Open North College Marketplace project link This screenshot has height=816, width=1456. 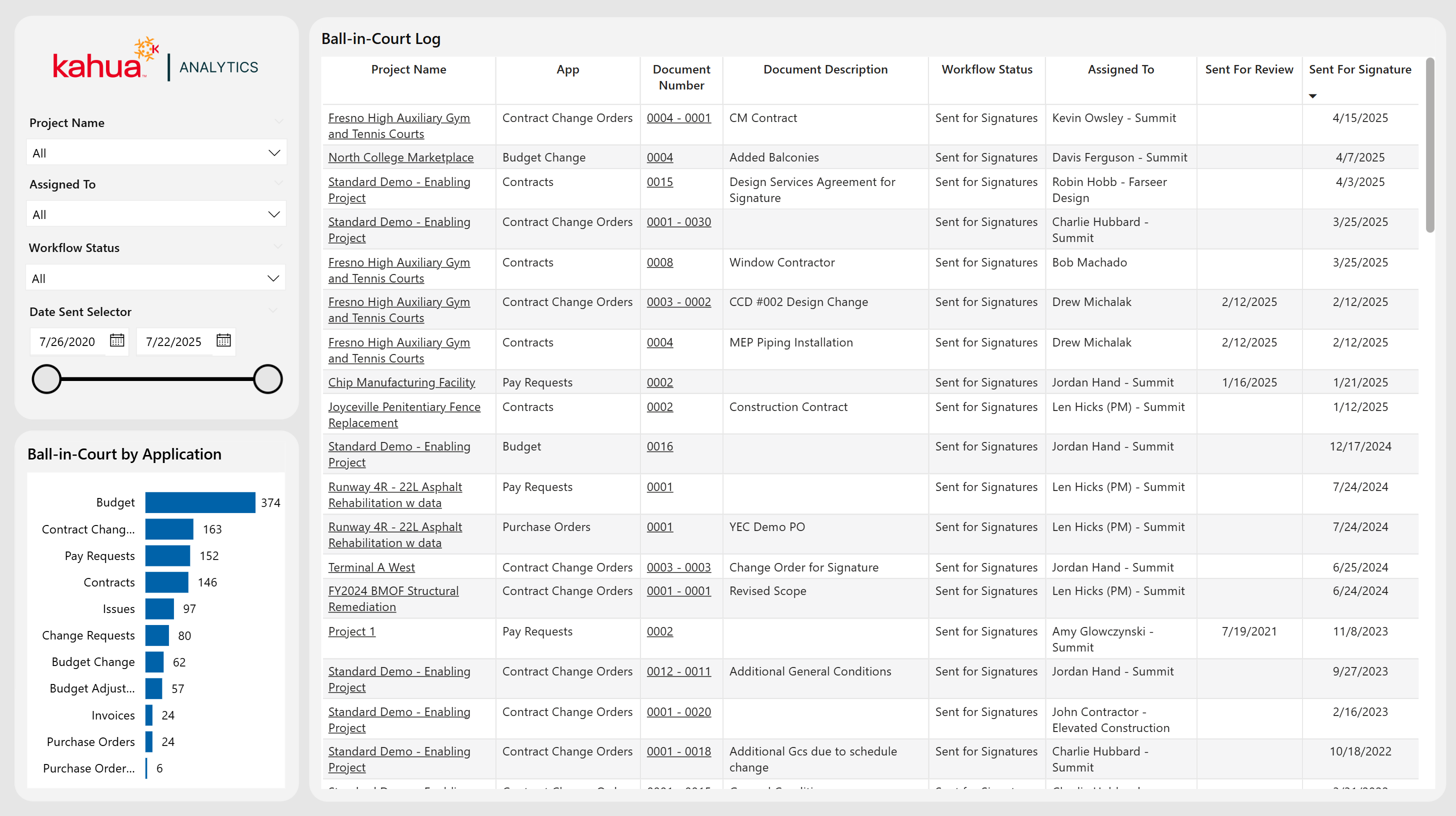click(400, 157)
